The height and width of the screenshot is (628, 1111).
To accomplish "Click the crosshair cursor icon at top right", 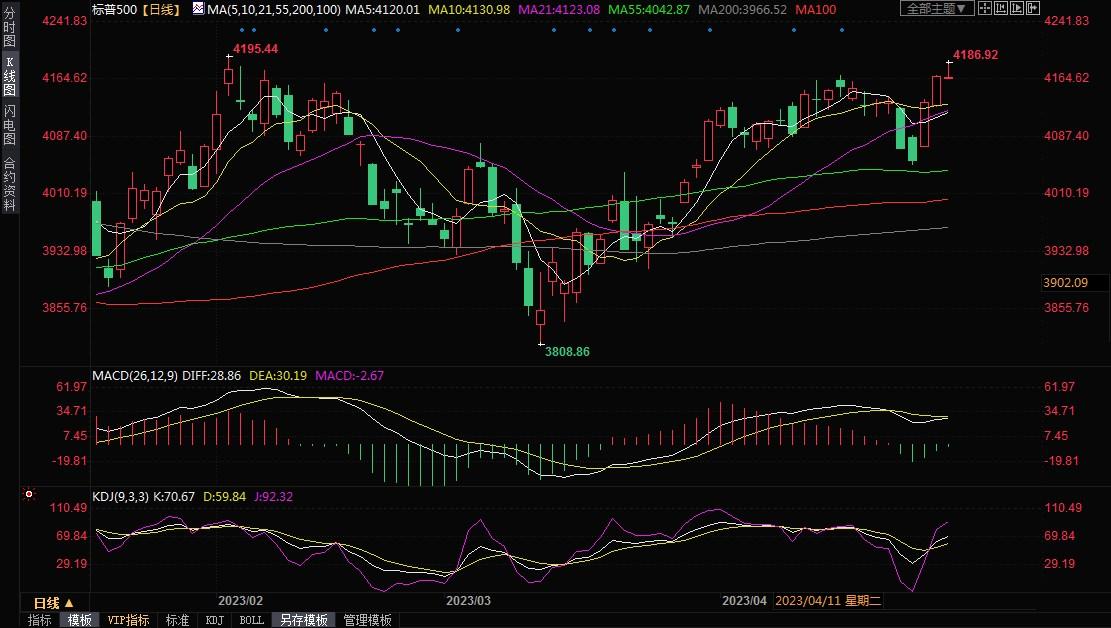I will click(984, 9).
